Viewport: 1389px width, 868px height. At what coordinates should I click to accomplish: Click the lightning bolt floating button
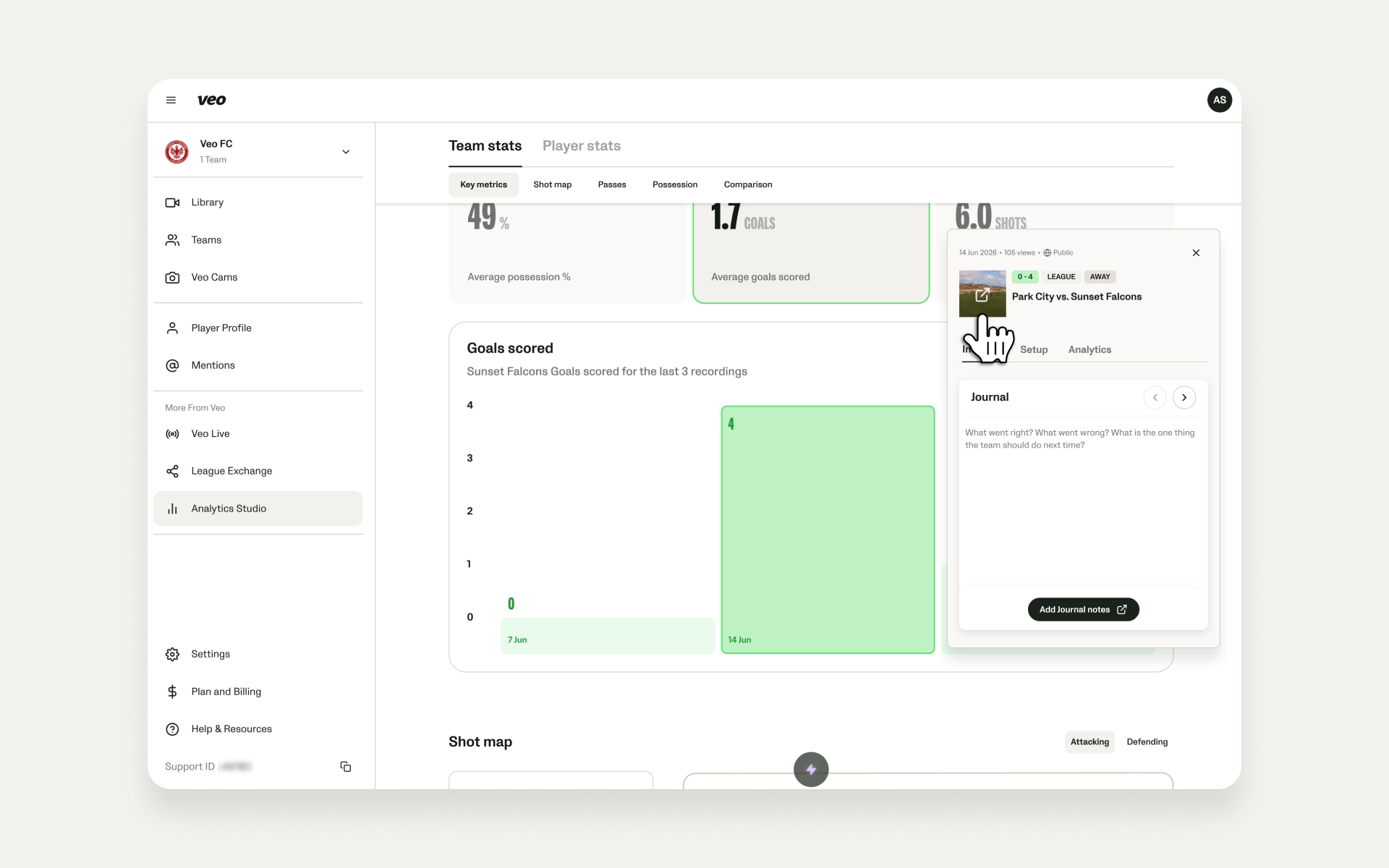pyautogui.click(x=811, y=770)
